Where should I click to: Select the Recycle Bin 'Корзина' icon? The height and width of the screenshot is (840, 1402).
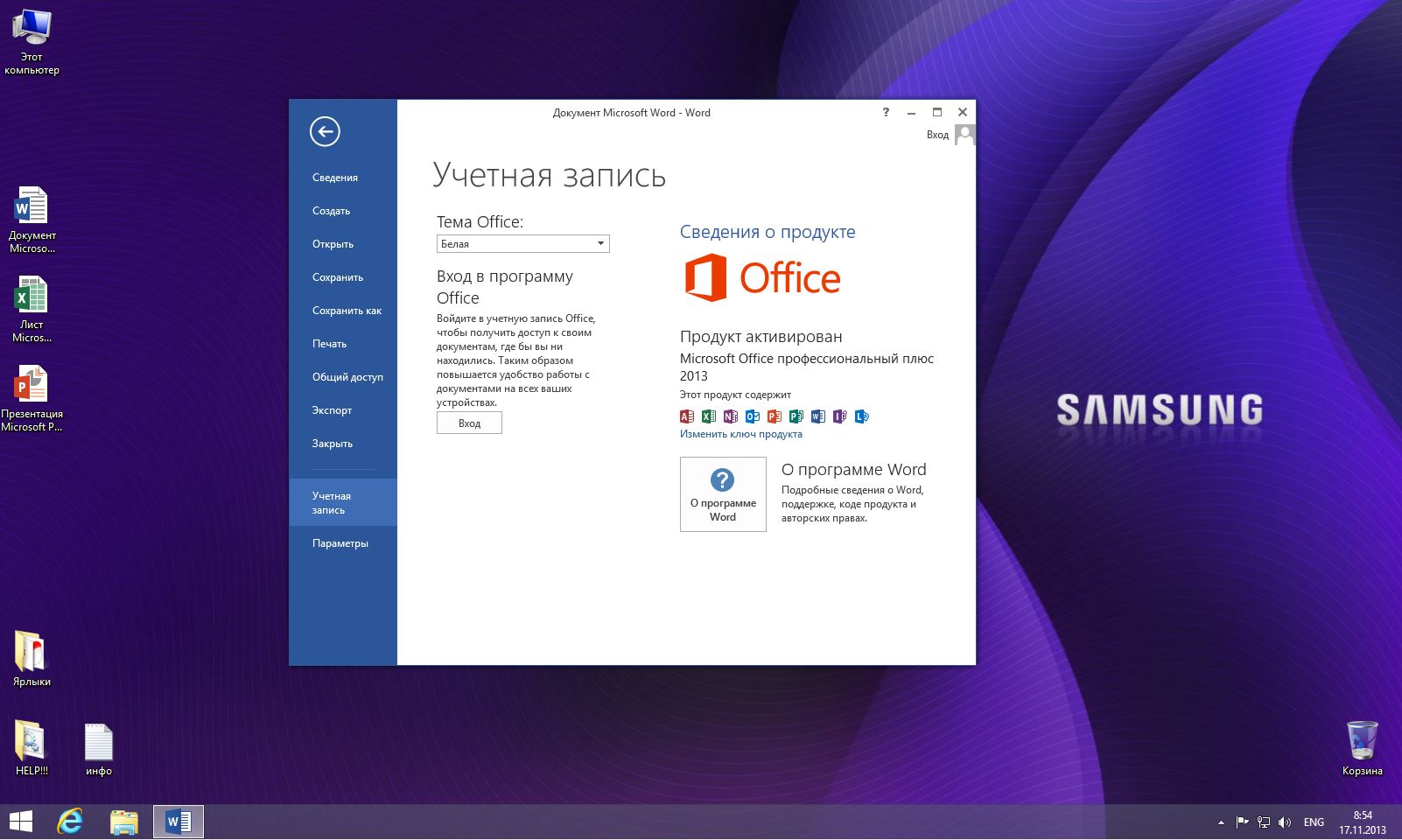pos(1362,748)
